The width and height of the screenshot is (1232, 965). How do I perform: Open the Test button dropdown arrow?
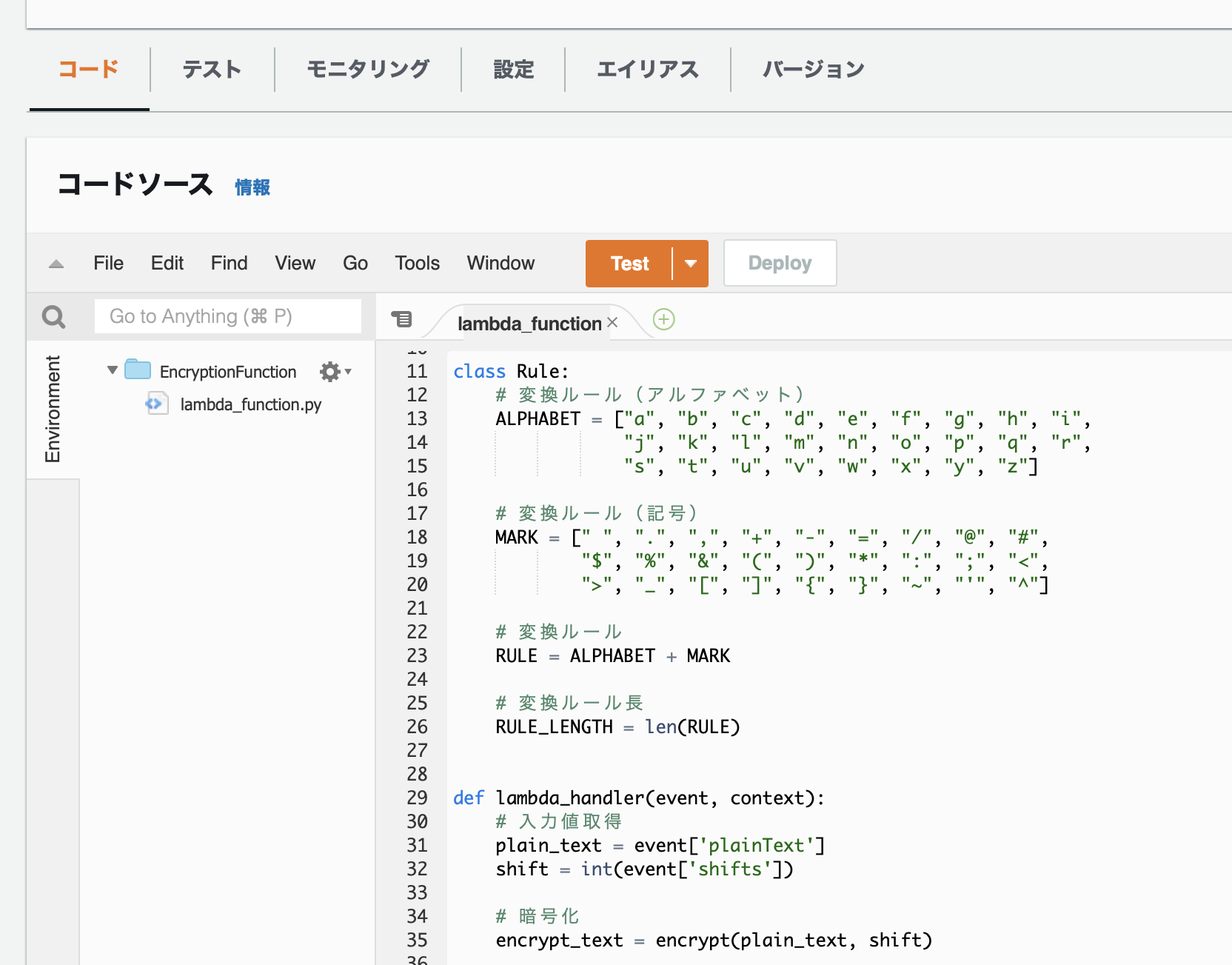pos(690,263)
